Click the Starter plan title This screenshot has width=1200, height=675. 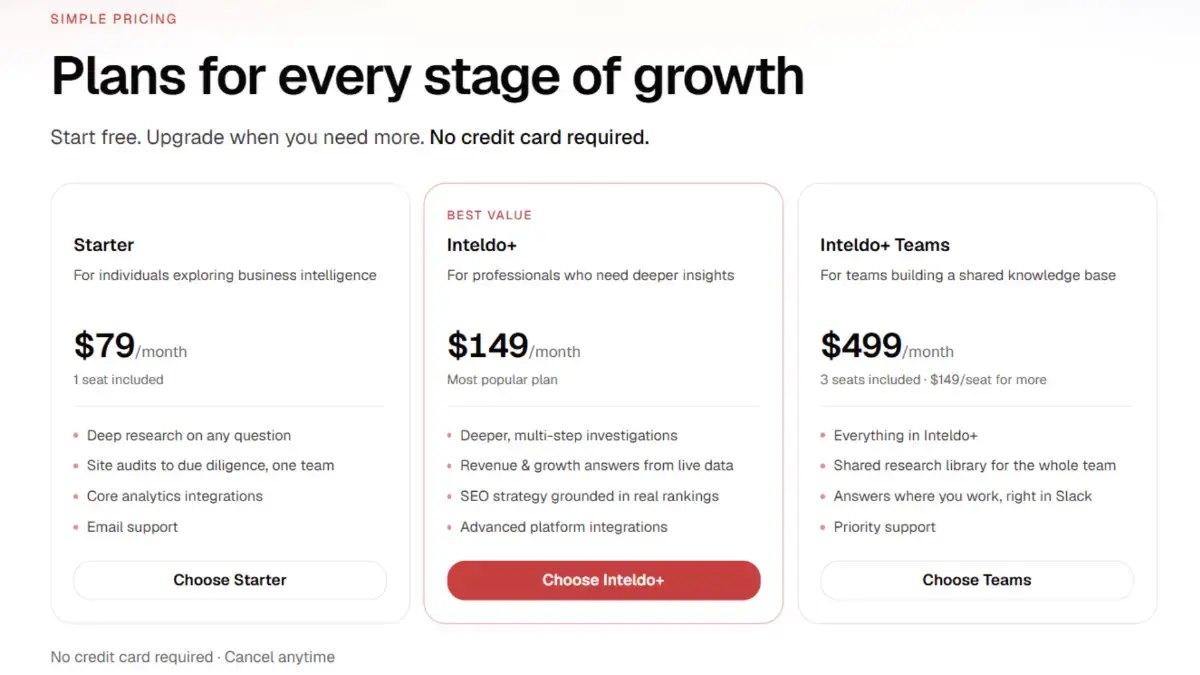click(x=104, y=245)
